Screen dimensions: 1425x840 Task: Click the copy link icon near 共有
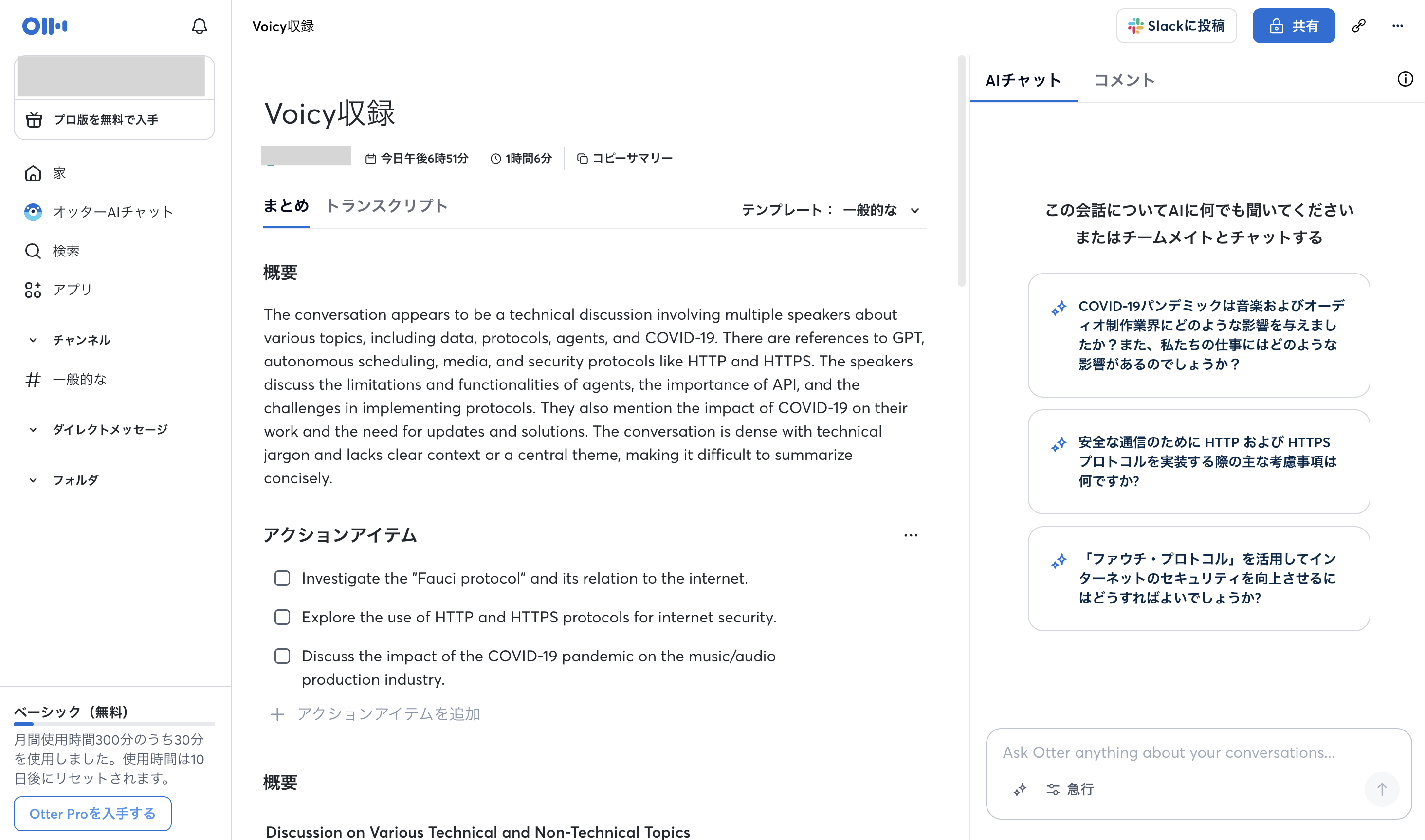(x=1358, y=25)
